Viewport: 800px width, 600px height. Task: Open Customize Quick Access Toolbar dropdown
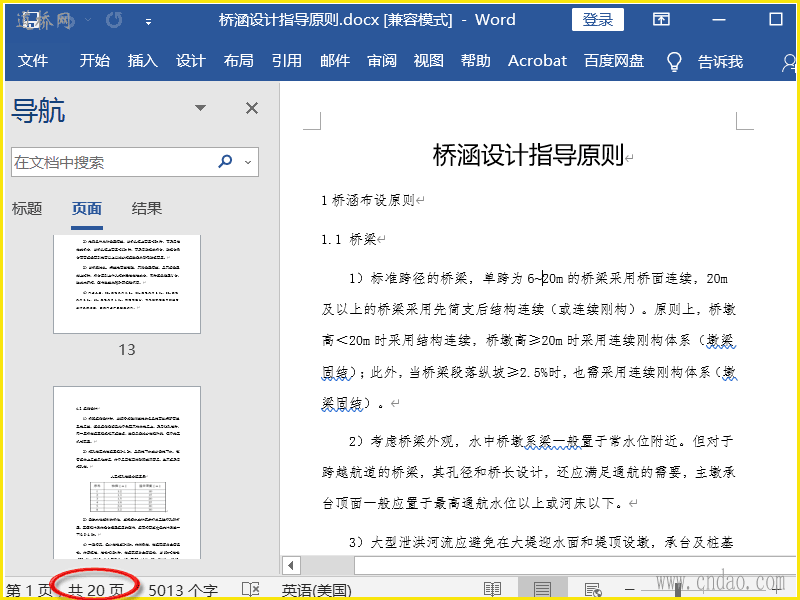click(149, 21)
